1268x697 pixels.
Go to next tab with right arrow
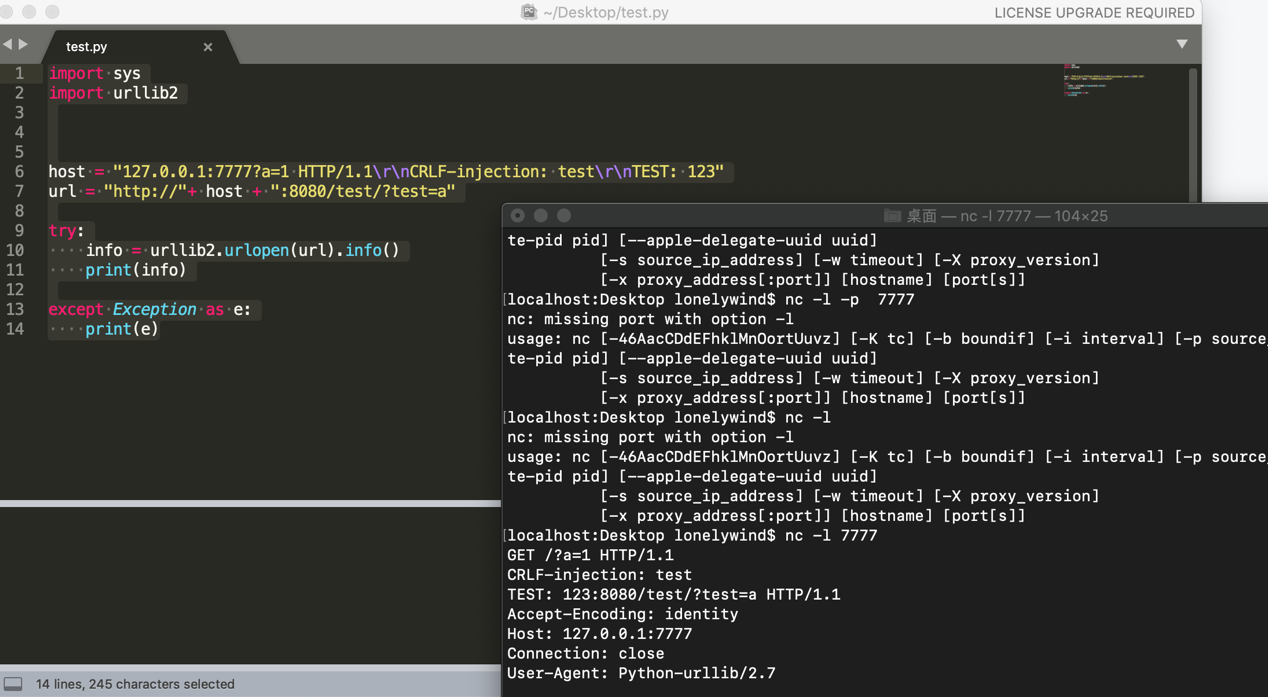[x=23, y=45]
